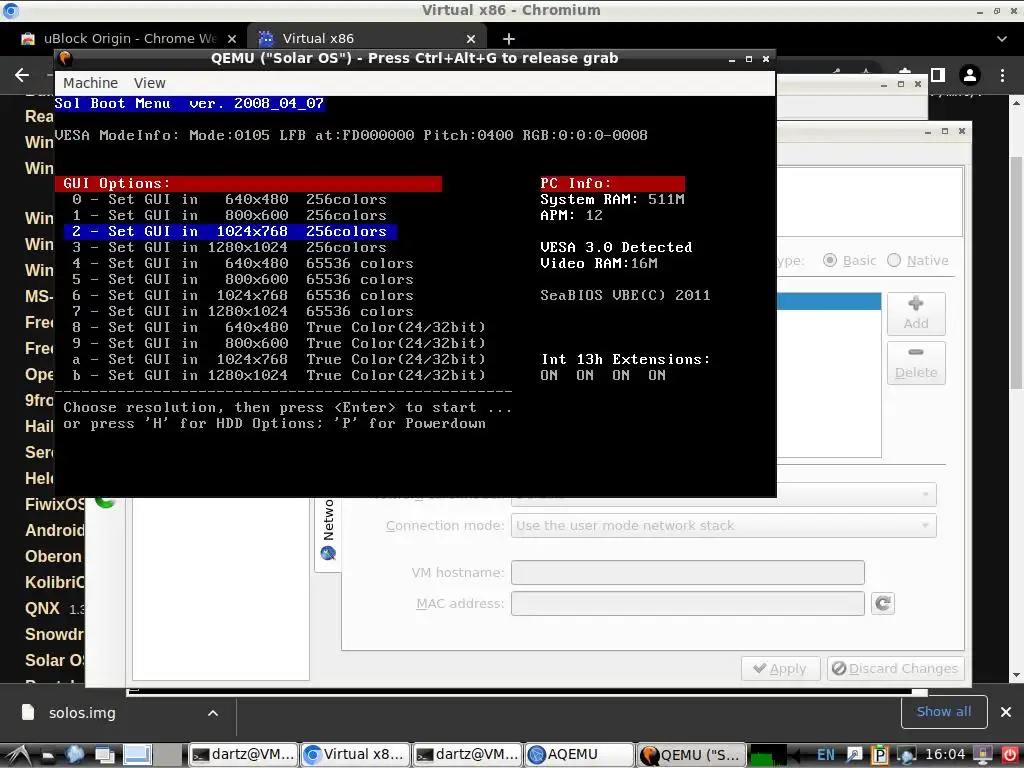The width and height of the screenshot is (1024, 768).
Task: Click the web browser globe launcher in taskbar
Action: coord(74,755)
